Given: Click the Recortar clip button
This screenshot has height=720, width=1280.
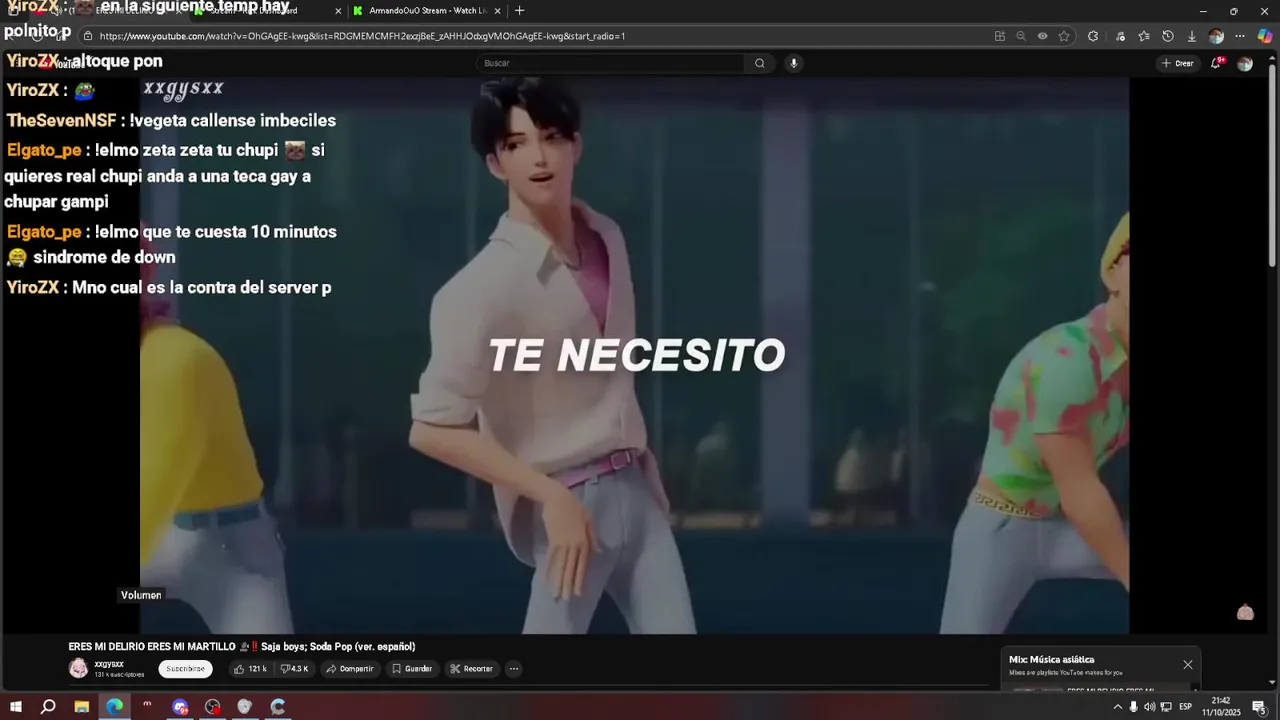Looking at the screenshot, I should point(471,669).
